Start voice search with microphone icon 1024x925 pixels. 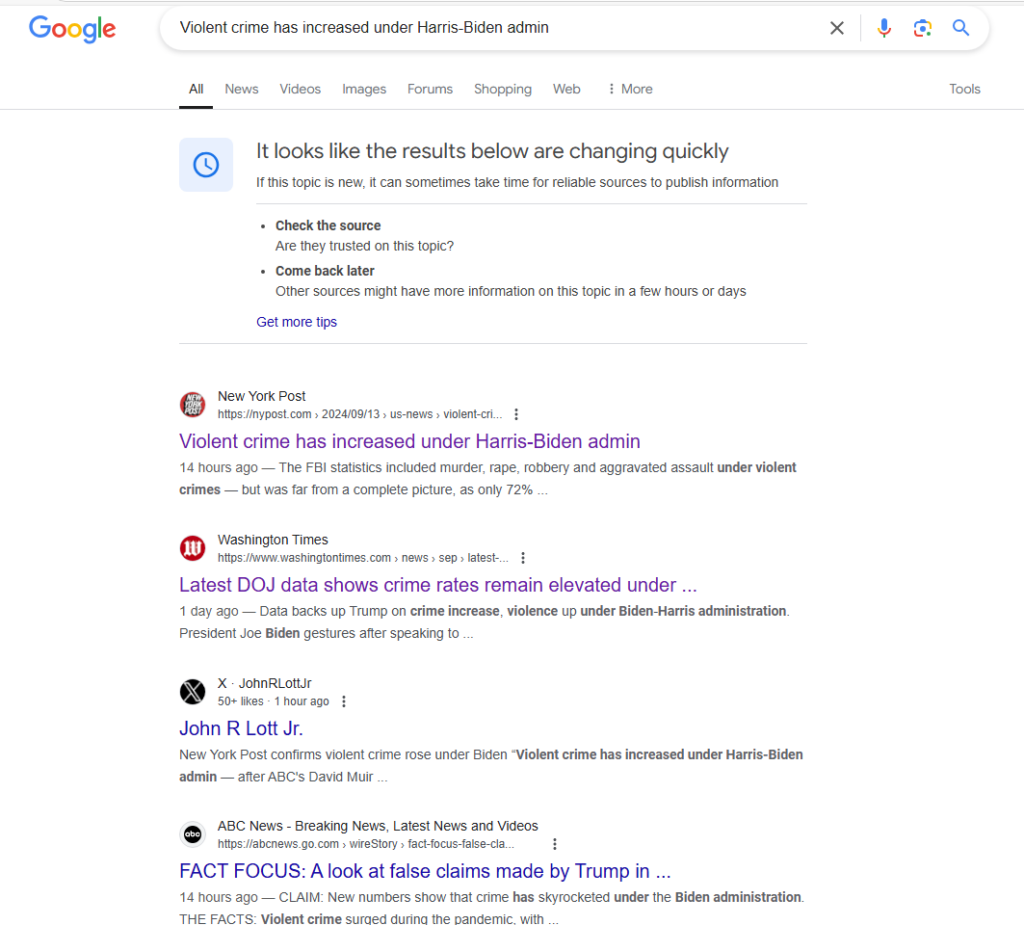pos(884,28)
